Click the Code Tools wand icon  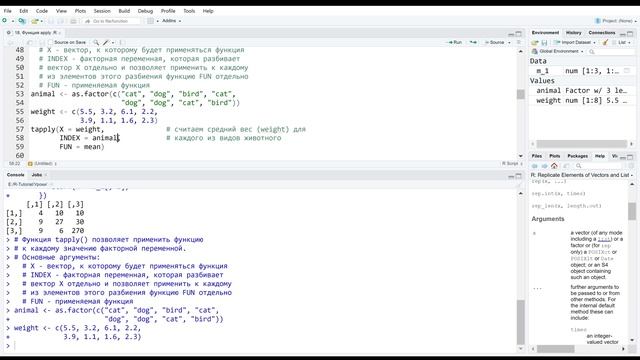[x=106, y=42]
